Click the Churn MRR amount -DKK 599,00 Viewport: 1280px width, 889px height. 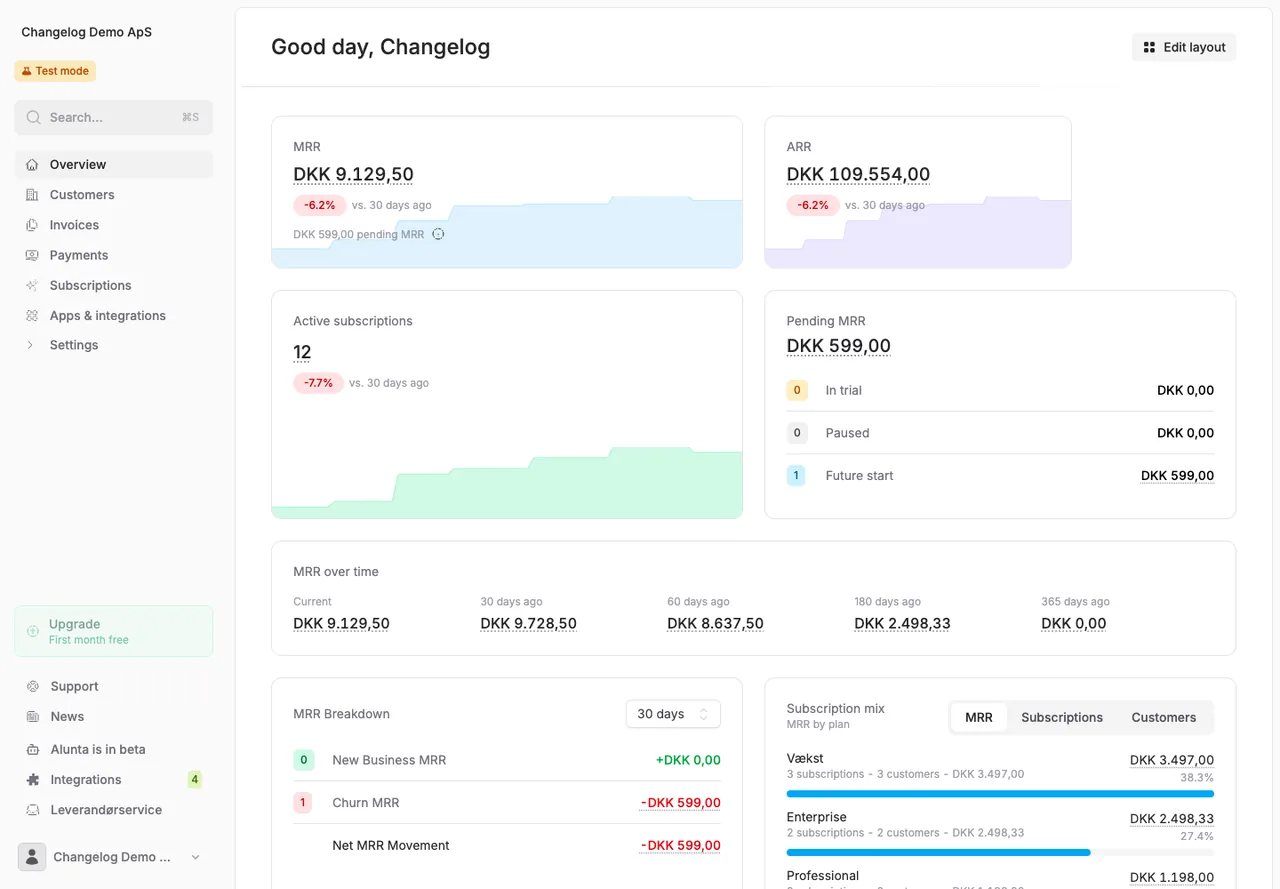click(x=680, y=803)
